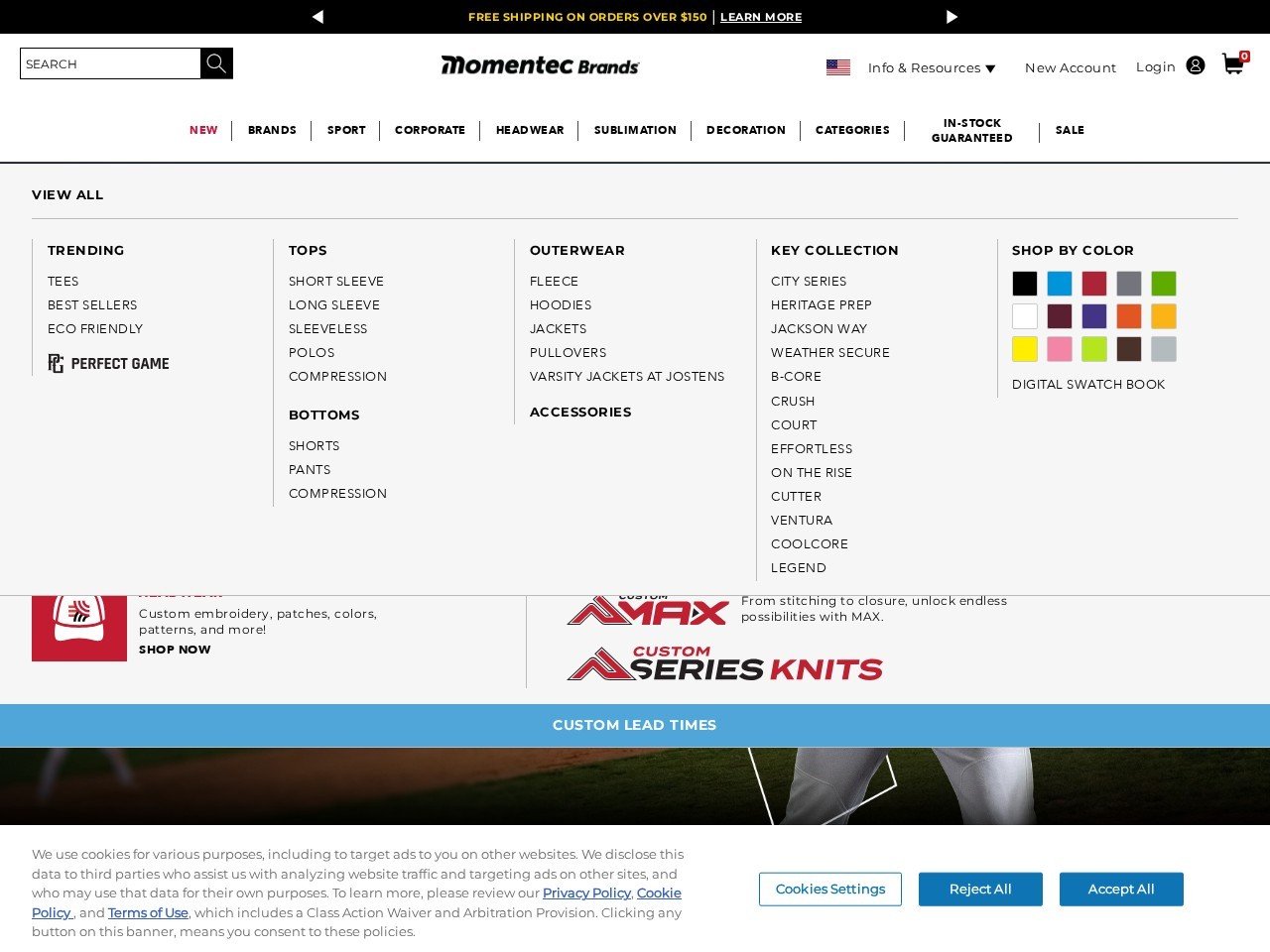The width and height of the screenshot is (1270, 952).
Task: Open the DIGITAL SWATCH BOOK link
Action: 1088,384
